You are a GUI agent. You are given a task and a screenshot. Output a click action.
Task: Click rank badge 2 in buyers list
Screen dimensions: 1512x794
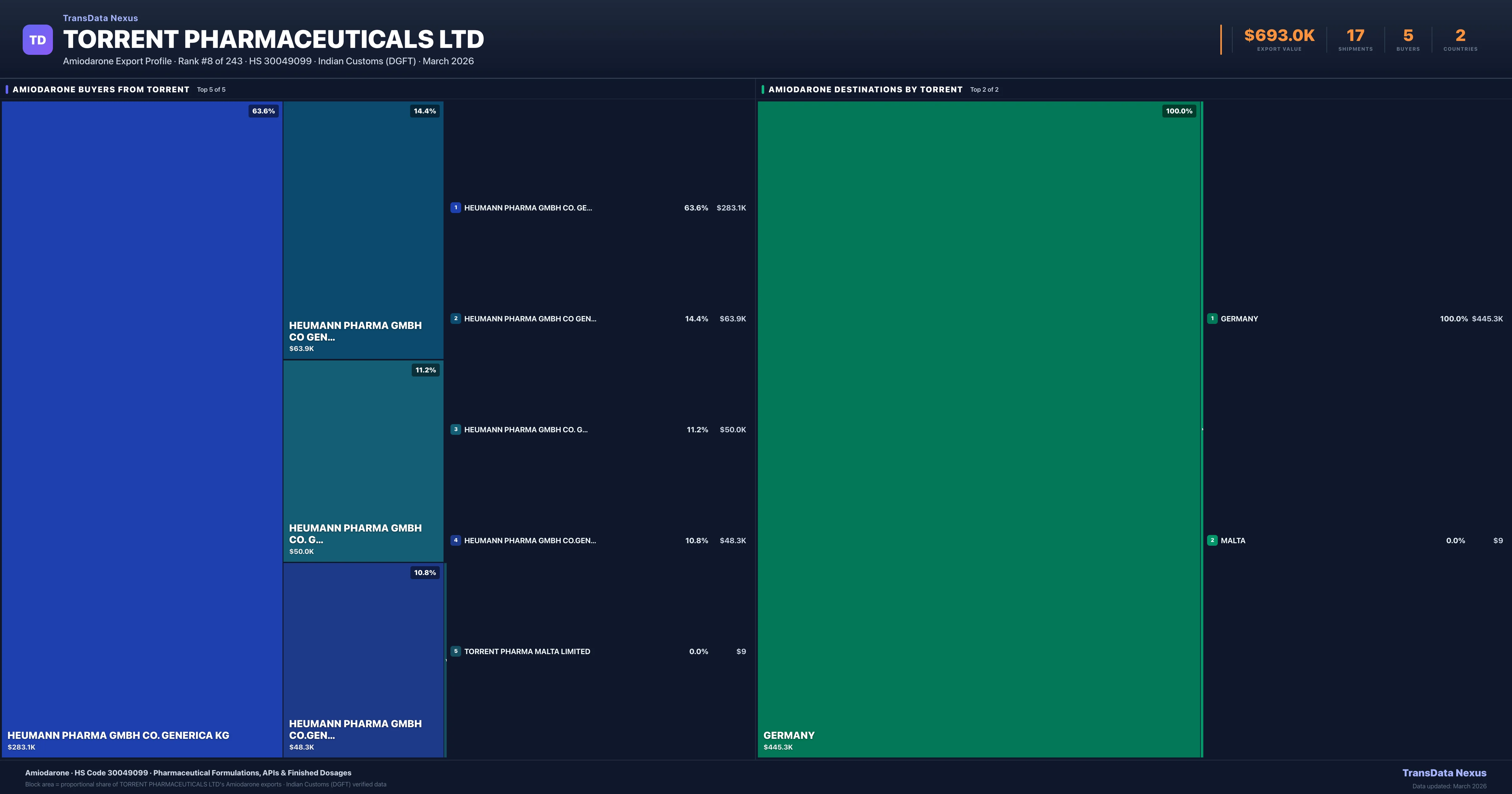pos(455,318)
